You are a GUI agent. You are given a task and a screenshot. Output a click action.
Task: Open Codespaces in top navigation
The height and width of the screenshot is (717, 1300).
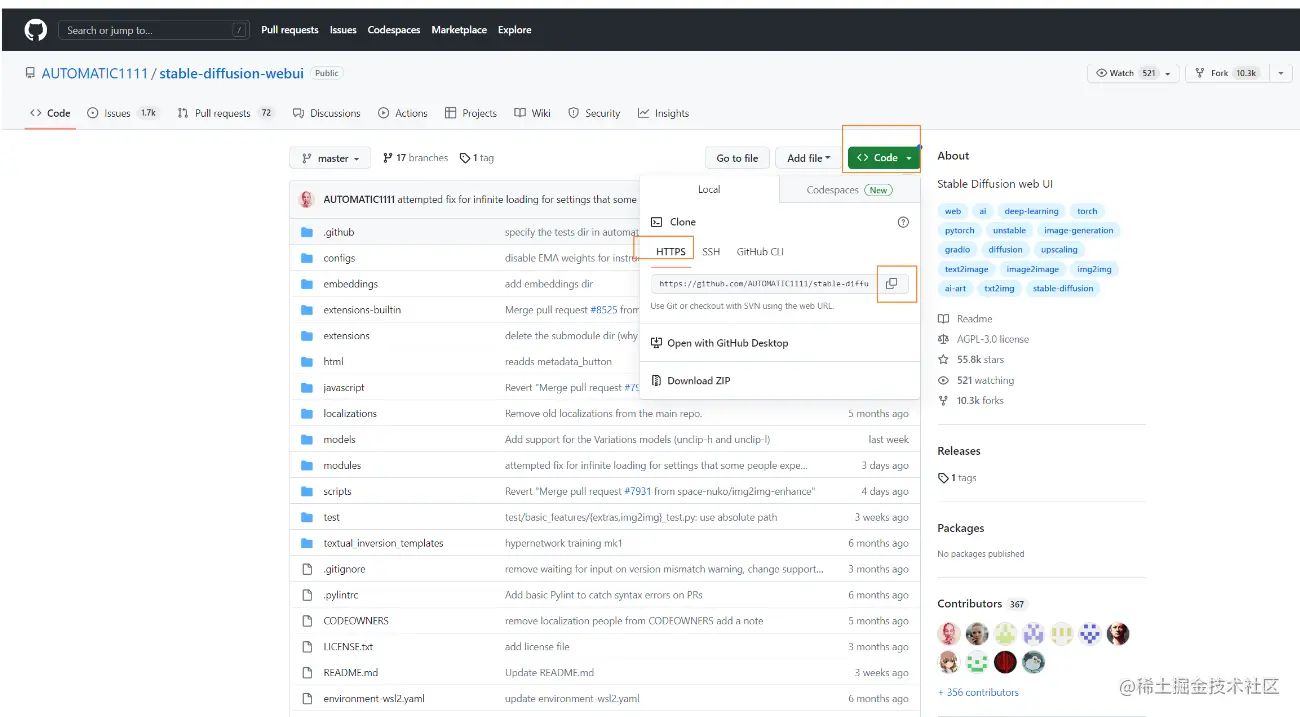coord(394,30)
